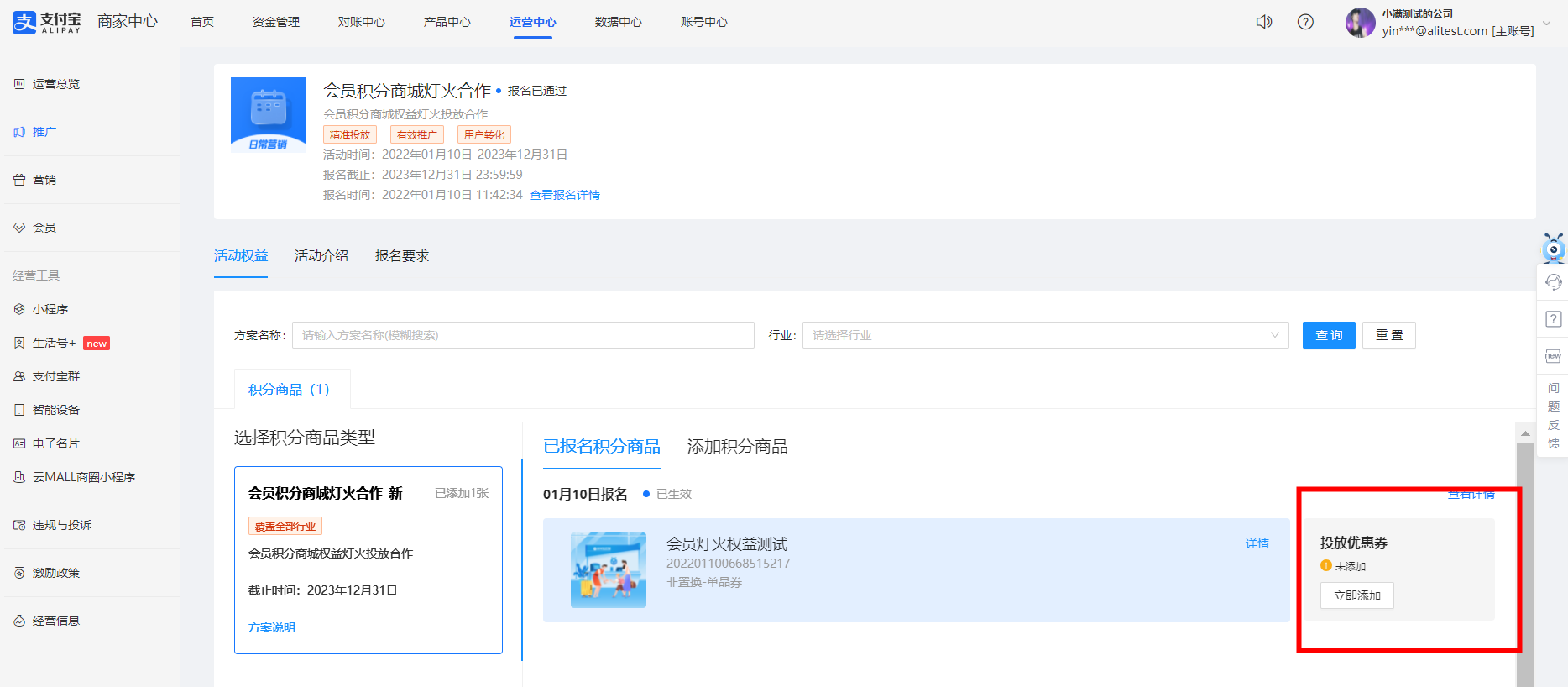Image resolution: width=1568 pixels, height=687 pixels.
Task: Click the Alipay logo
Action: (47, 22)
